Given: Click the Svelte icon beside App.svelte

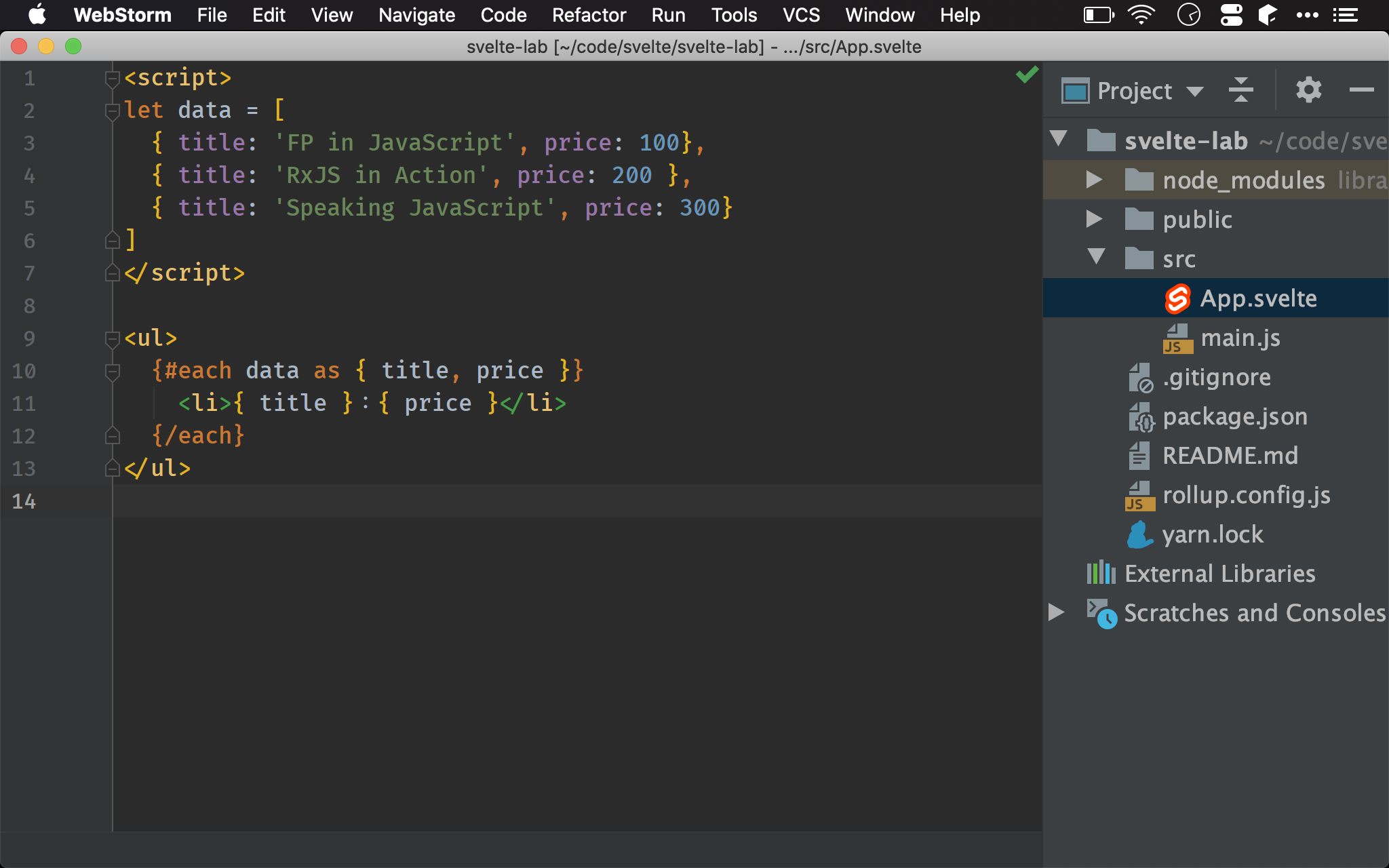Looking at the screenshot, I should pyautogui.click(x=1177, y=298).
